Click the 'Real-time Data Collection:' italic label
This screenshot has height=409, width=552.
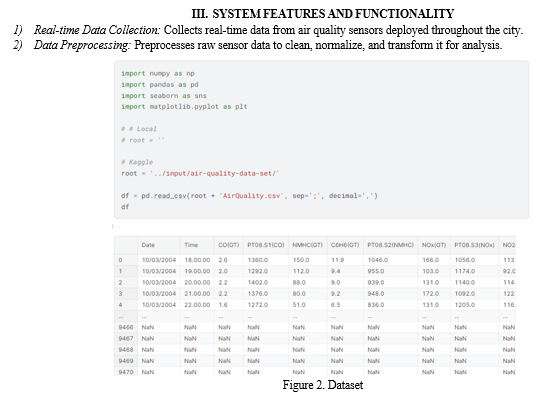click(97, 30)
